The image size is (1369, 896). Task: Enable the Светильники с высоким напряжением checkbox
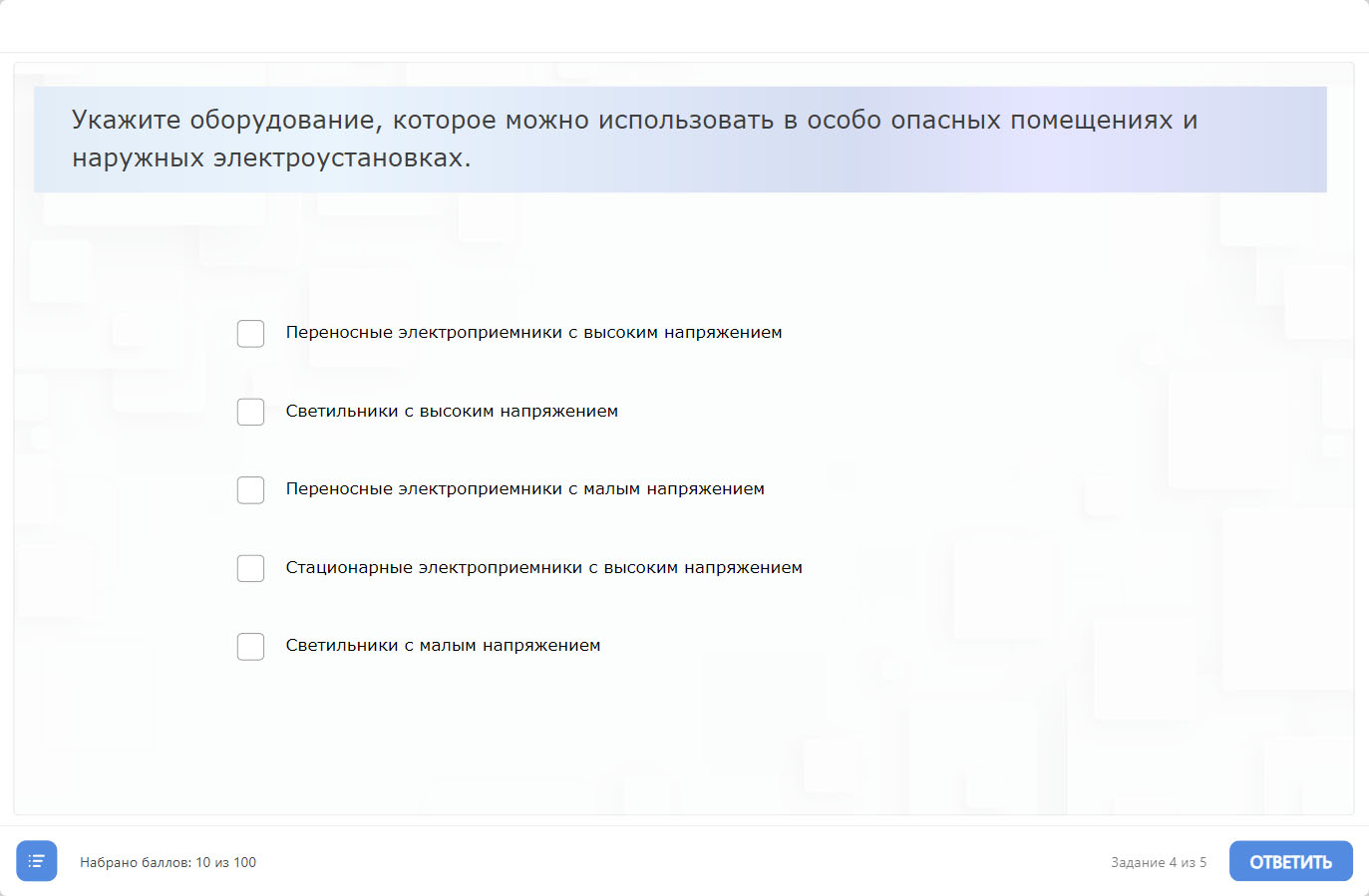tap(251, 412)
